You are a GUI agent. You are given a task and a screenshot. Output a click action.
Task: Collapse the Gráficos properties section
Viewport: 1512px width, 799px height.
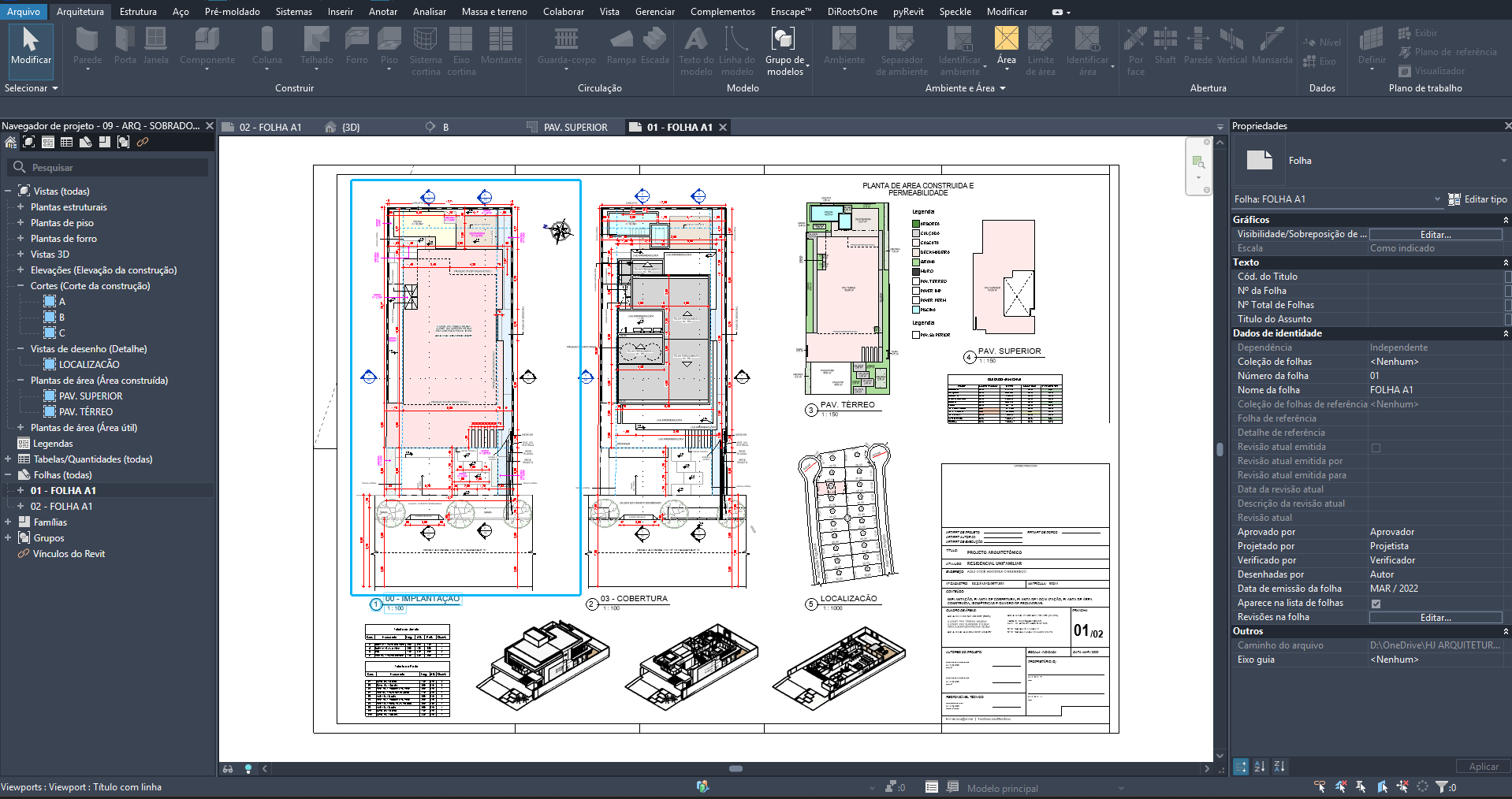1505,220
